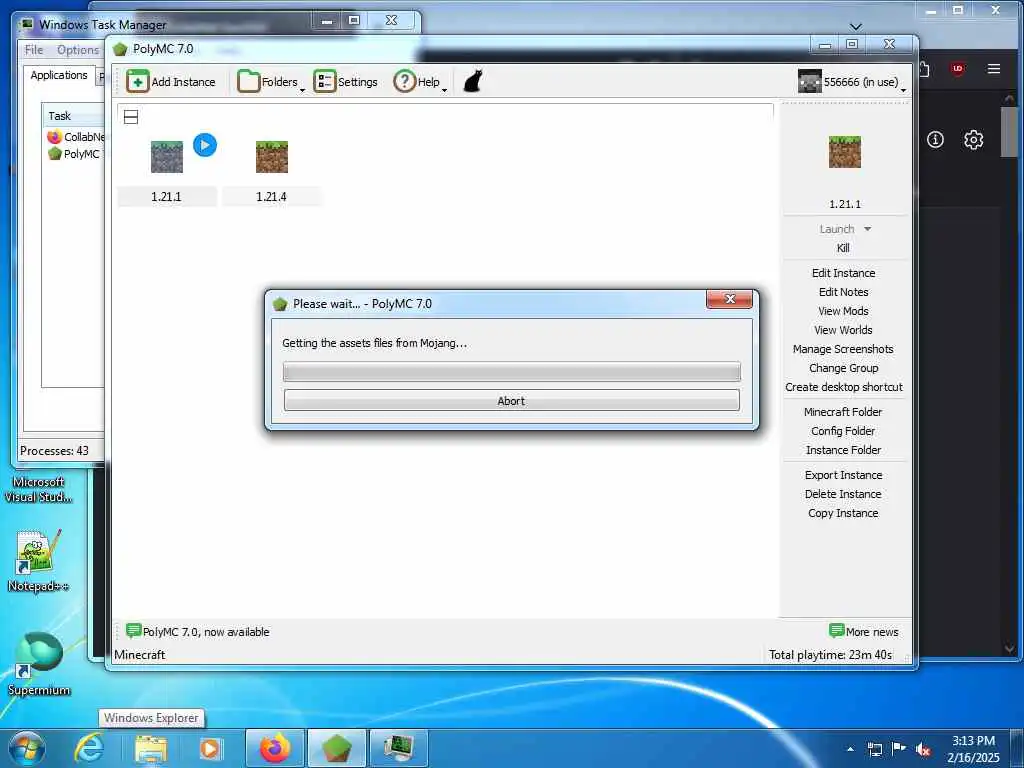Click Copy Instance
The height and width of the screenshot is (768, 1024).
click(843, 513)
